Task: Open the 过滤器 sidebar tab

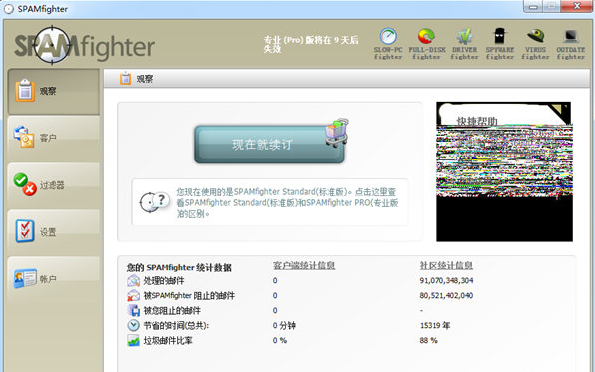Action: tap(54, 185)
